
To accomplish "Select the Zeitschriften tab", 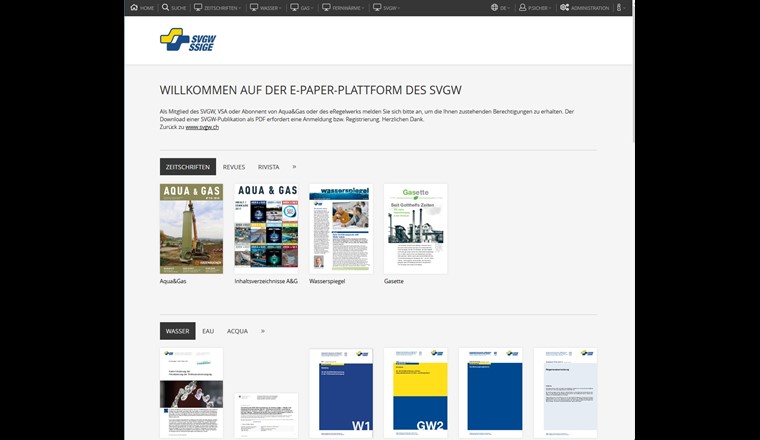I will [188, 167].
